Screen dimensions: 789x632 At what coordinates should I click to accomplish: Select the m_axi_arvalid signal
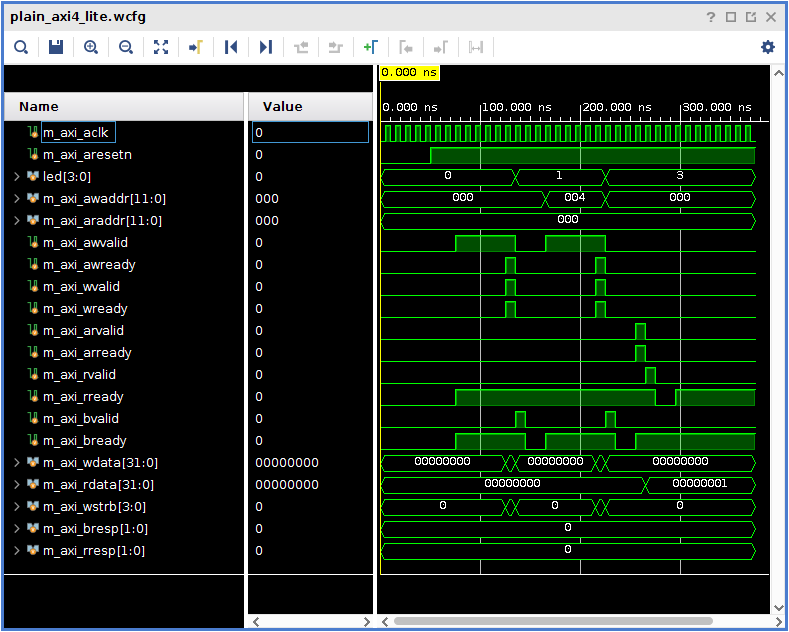[x=84, y=331]
